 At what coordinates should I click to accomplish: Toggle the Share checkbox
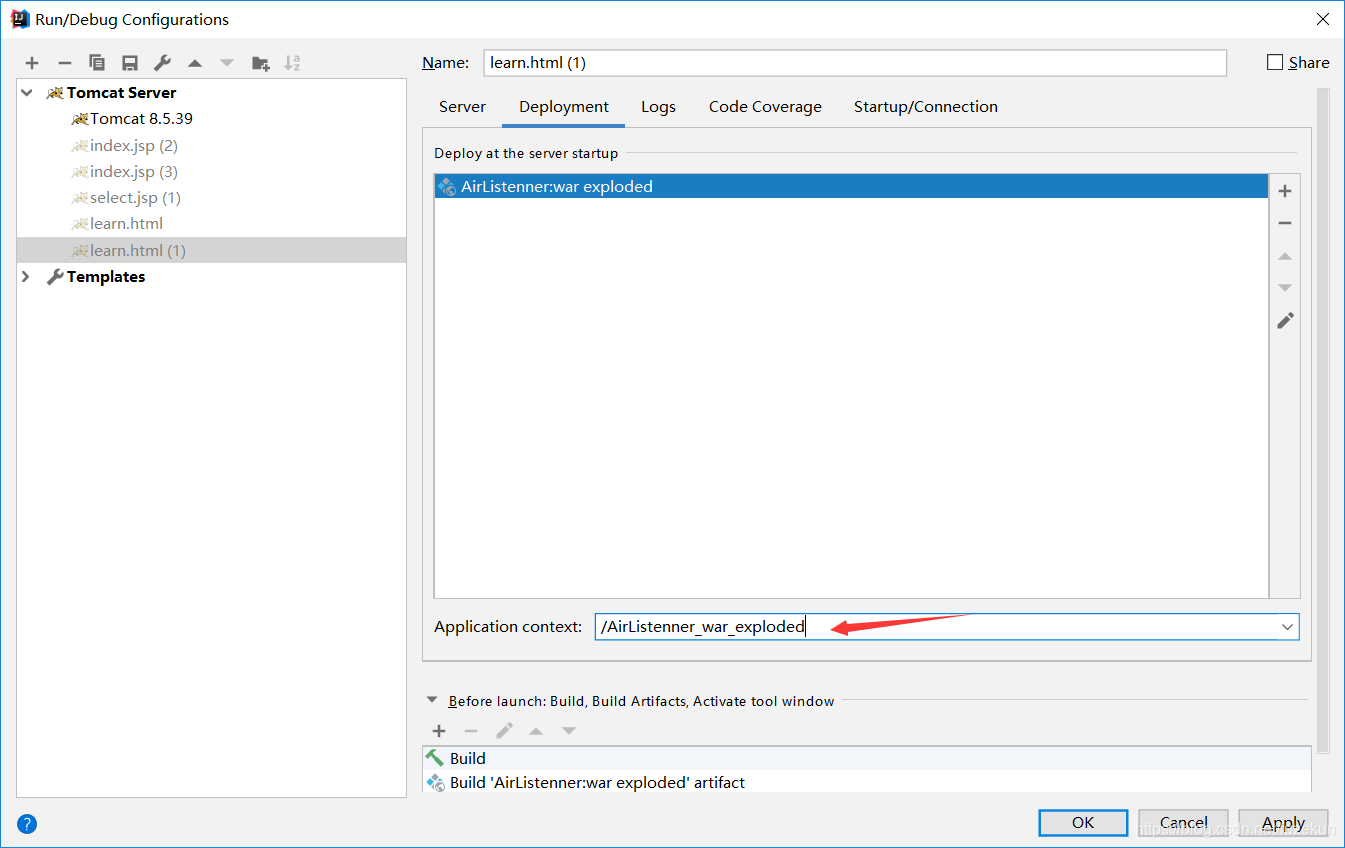[x=1274, y=62]
